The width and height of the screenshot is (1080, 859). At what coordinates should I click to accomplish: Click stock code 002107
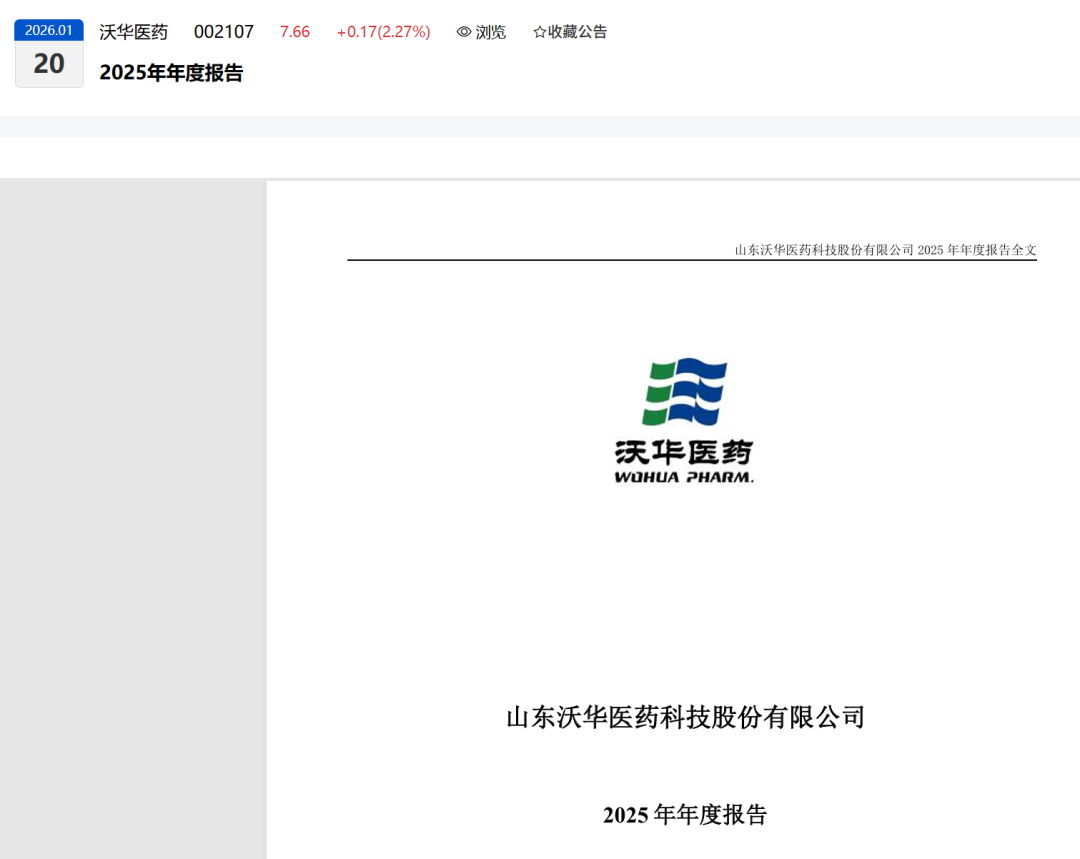[224, 32]
